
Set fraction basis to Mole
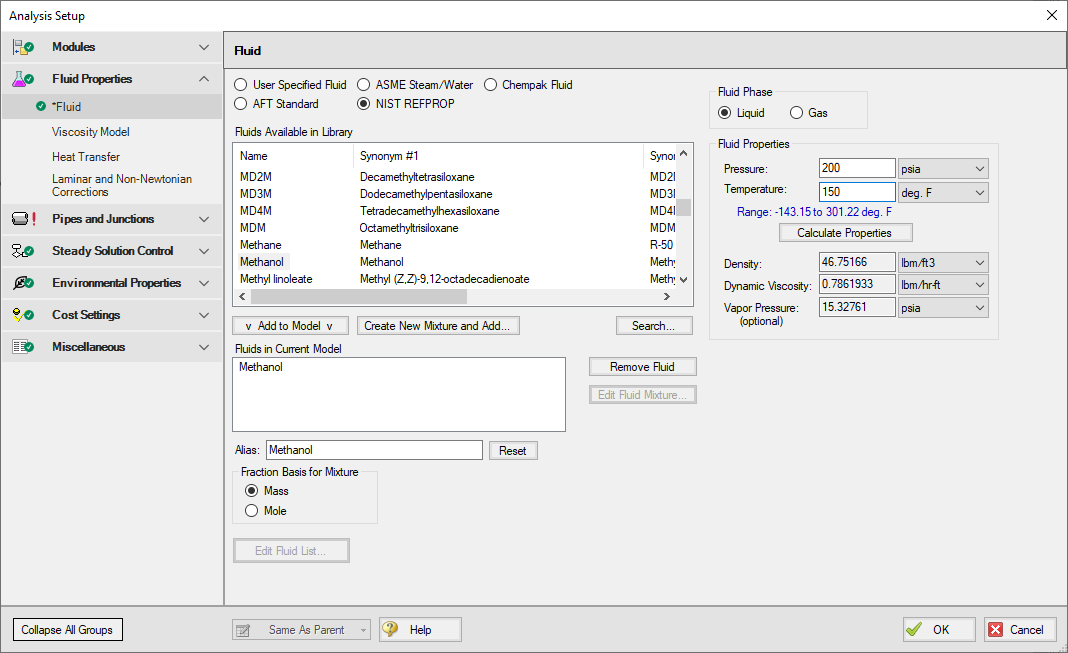[x=251, y=511]
